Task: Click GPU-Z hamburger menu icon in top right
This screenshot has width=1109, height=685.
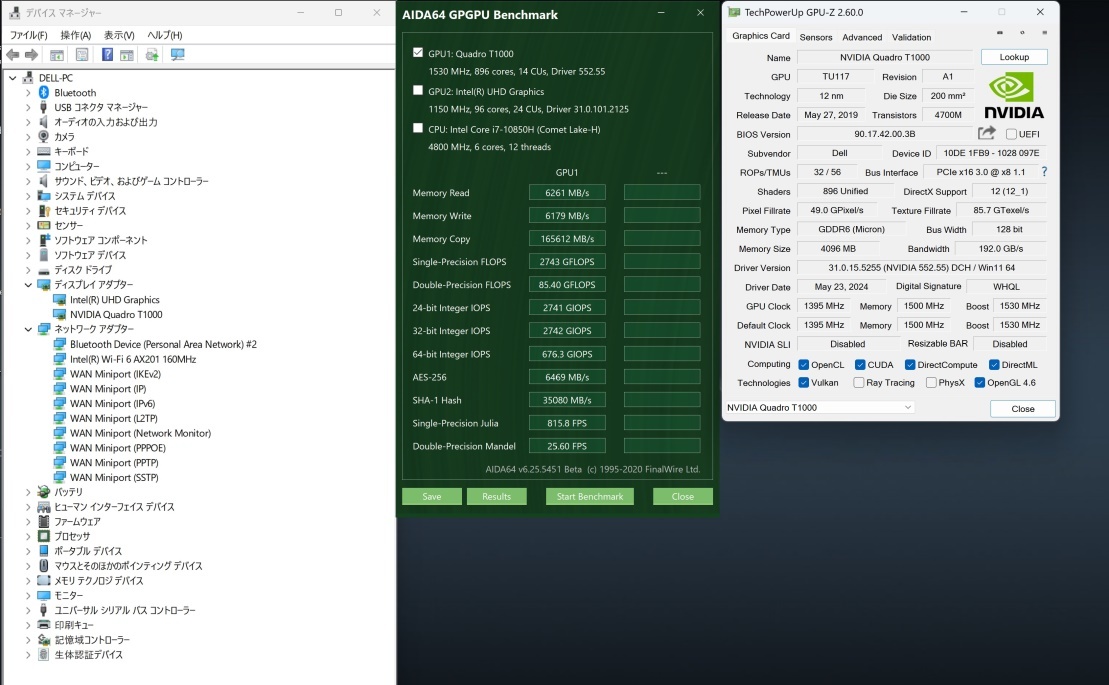Action: pyautogui.click(x=1045, y=33)
